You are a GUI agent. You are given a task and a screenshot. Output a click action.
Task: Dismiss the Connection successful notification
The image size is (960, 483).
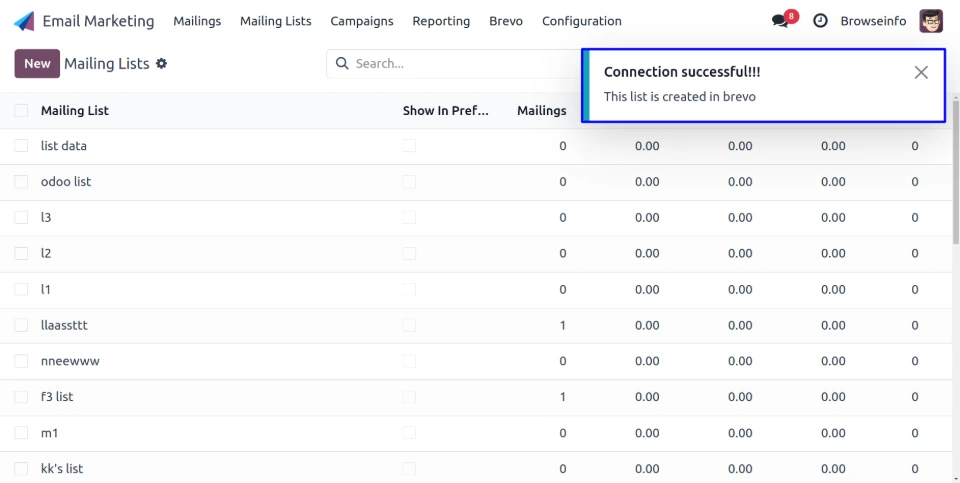921,72
